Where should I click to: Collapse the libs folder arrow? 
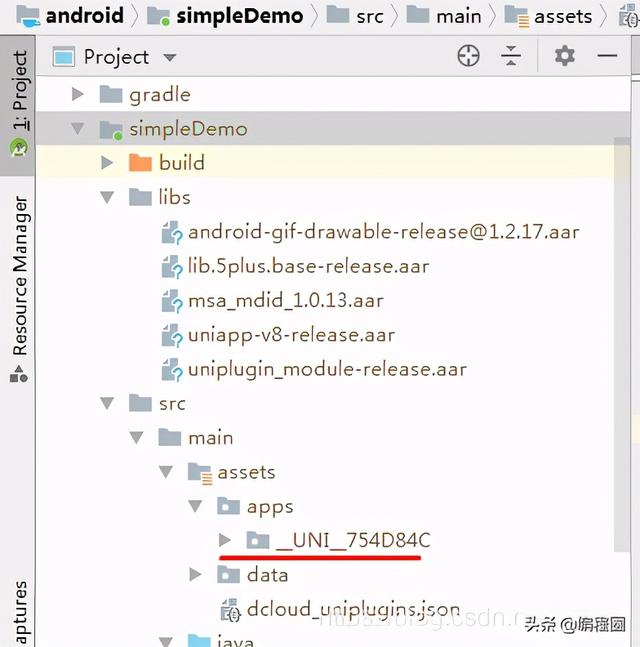(x=107, y=197)
